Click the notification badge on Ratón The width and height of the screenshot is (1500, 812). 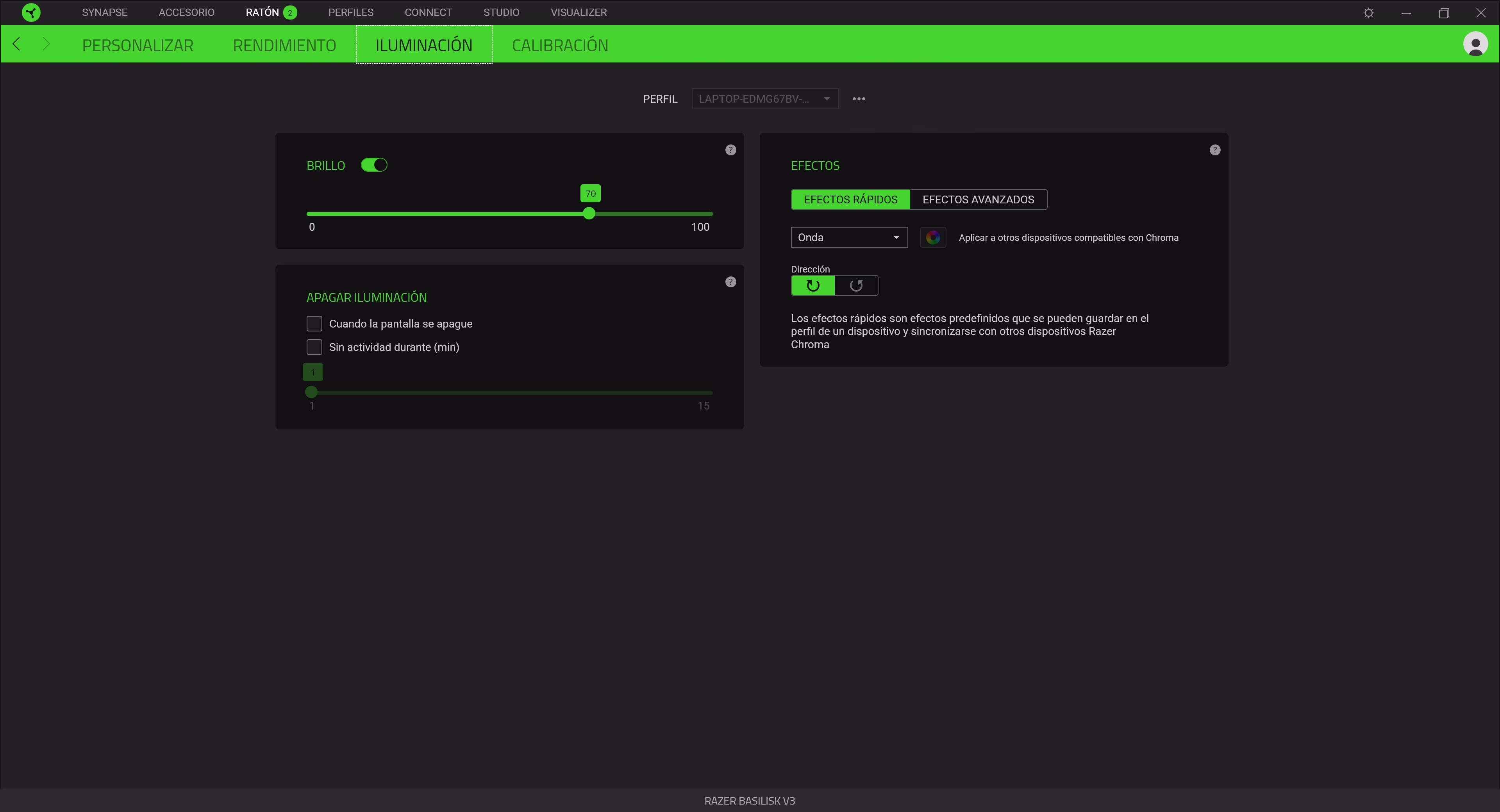point(290,12)
